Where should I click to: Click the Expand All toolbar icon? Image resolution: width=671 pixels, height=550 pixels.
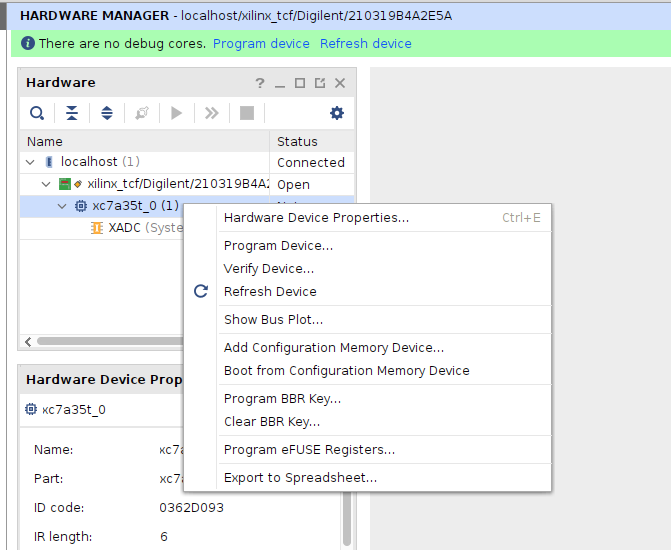click(106, 113)
